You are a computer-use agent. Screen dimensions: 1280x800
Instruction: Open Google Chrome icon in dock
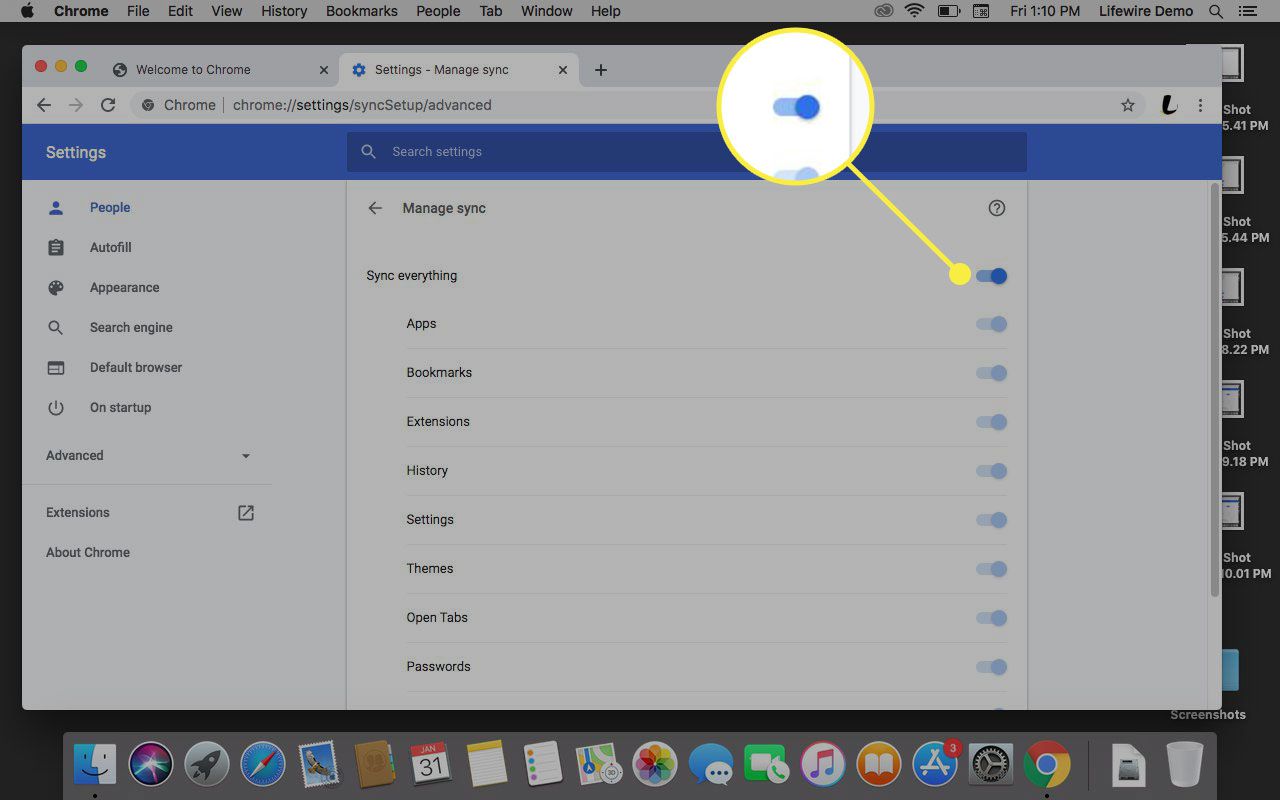click(1047, 766)
